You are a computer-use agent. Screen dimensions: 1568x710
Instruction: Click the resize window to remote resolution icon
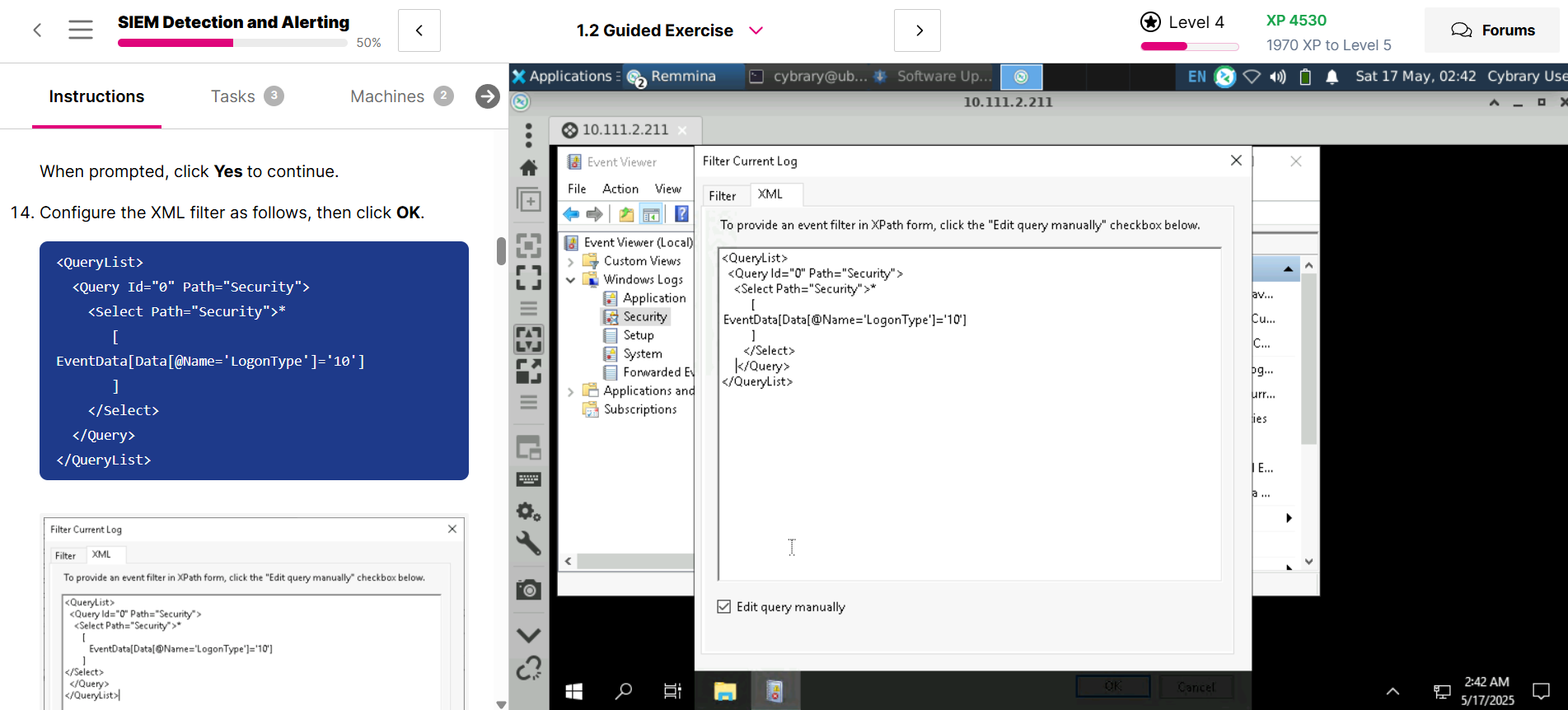pos(528,245)
